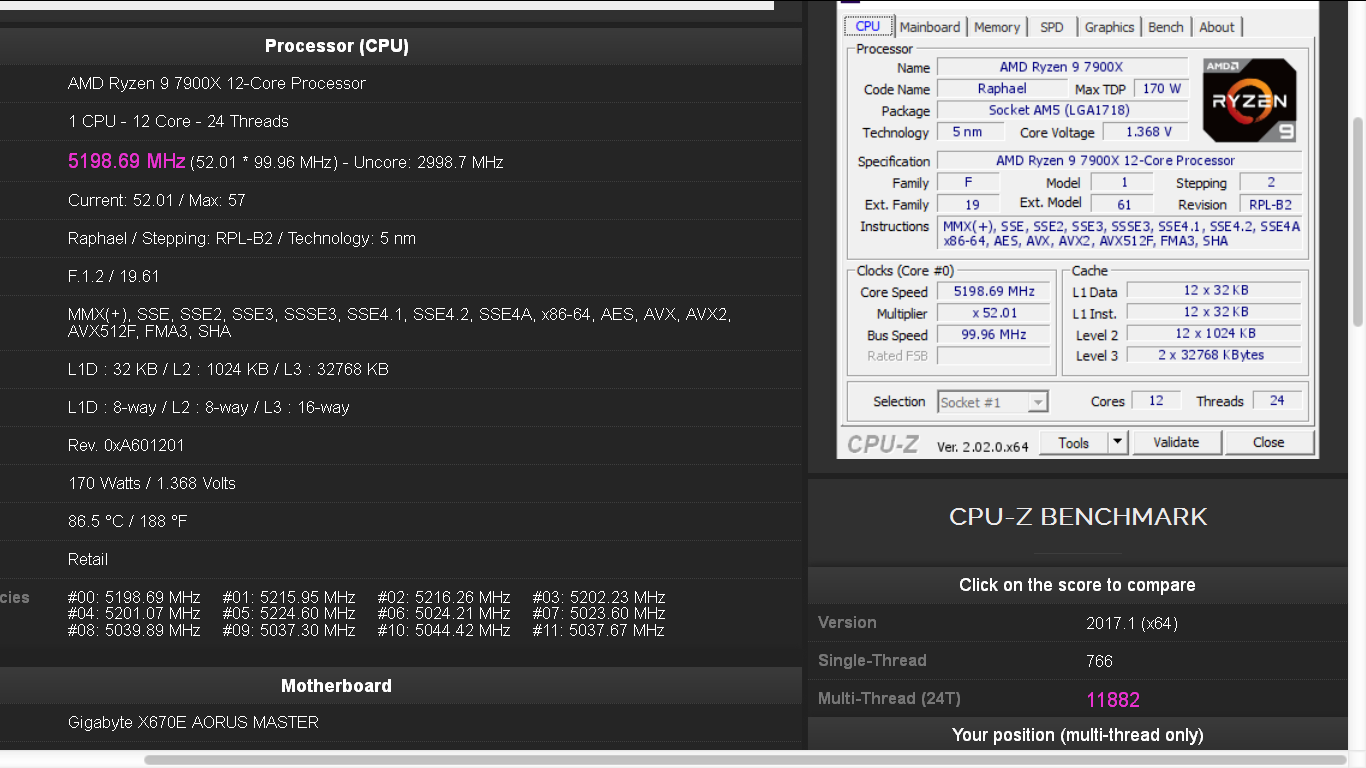Open the Tools dropdown arrow
The height and width of the screenshot is (768, 1366).
click(1118, 442)
